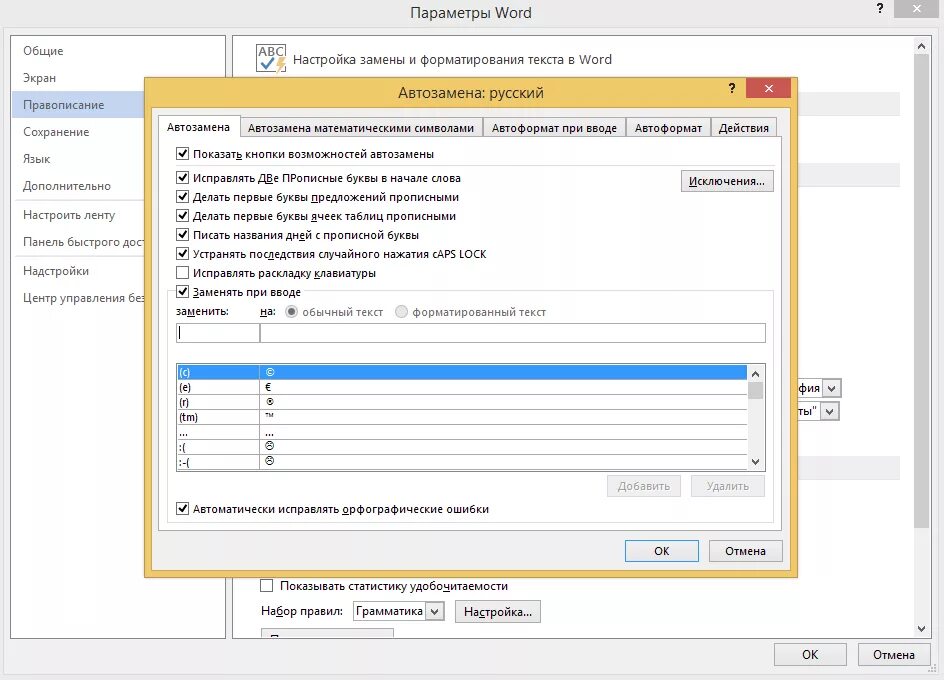The image size is (944, 680).
Task: Open the 'Действия' tab
Action: [744, 128]
